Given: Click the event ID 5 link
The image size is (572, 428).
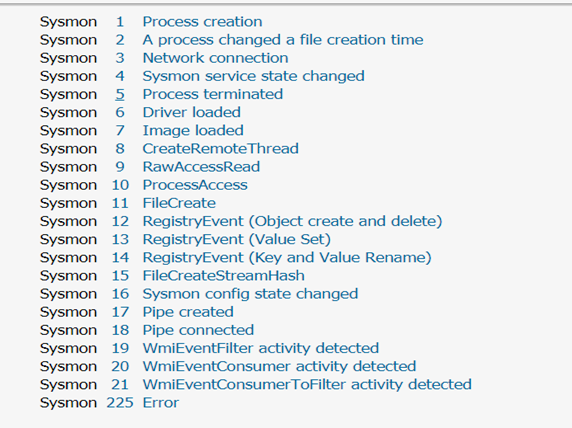Looking at the screenshot, I should [120, 94].
